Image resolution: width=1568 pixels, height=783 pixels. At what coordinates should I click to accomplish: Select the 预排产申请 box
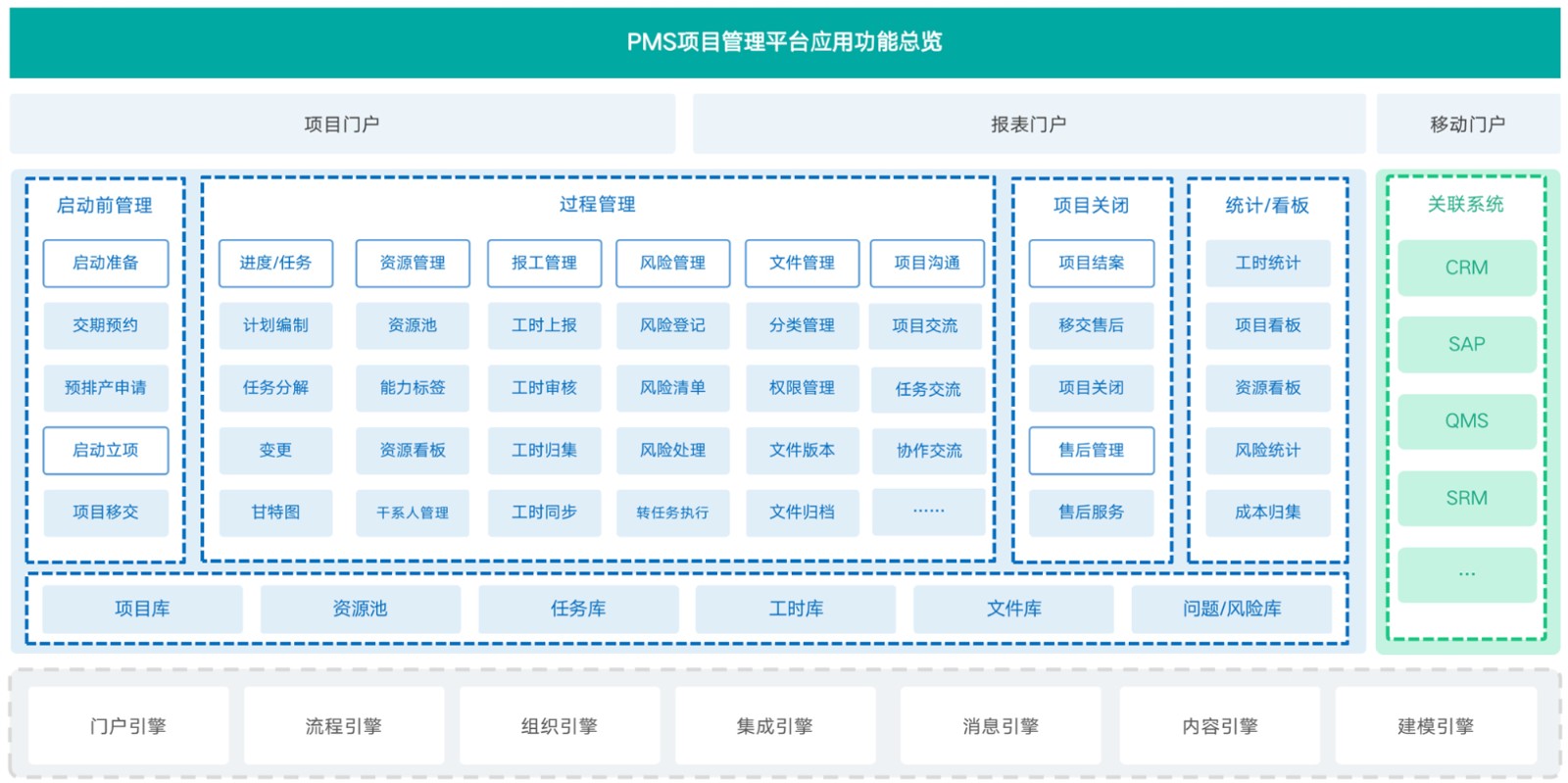pos(106,388)
